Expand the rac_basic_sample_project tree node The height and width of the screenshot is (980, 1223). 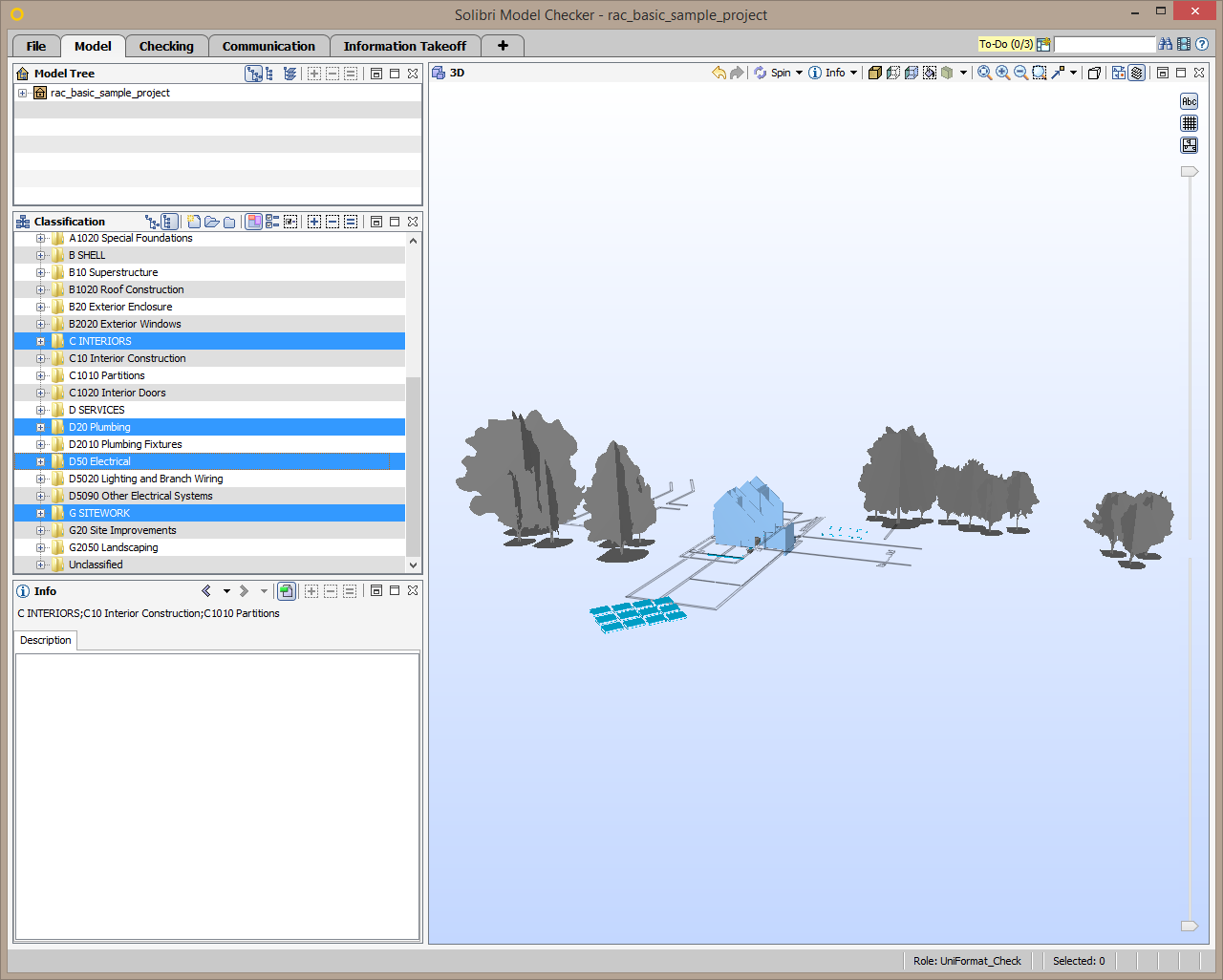(x=22, y=93)
